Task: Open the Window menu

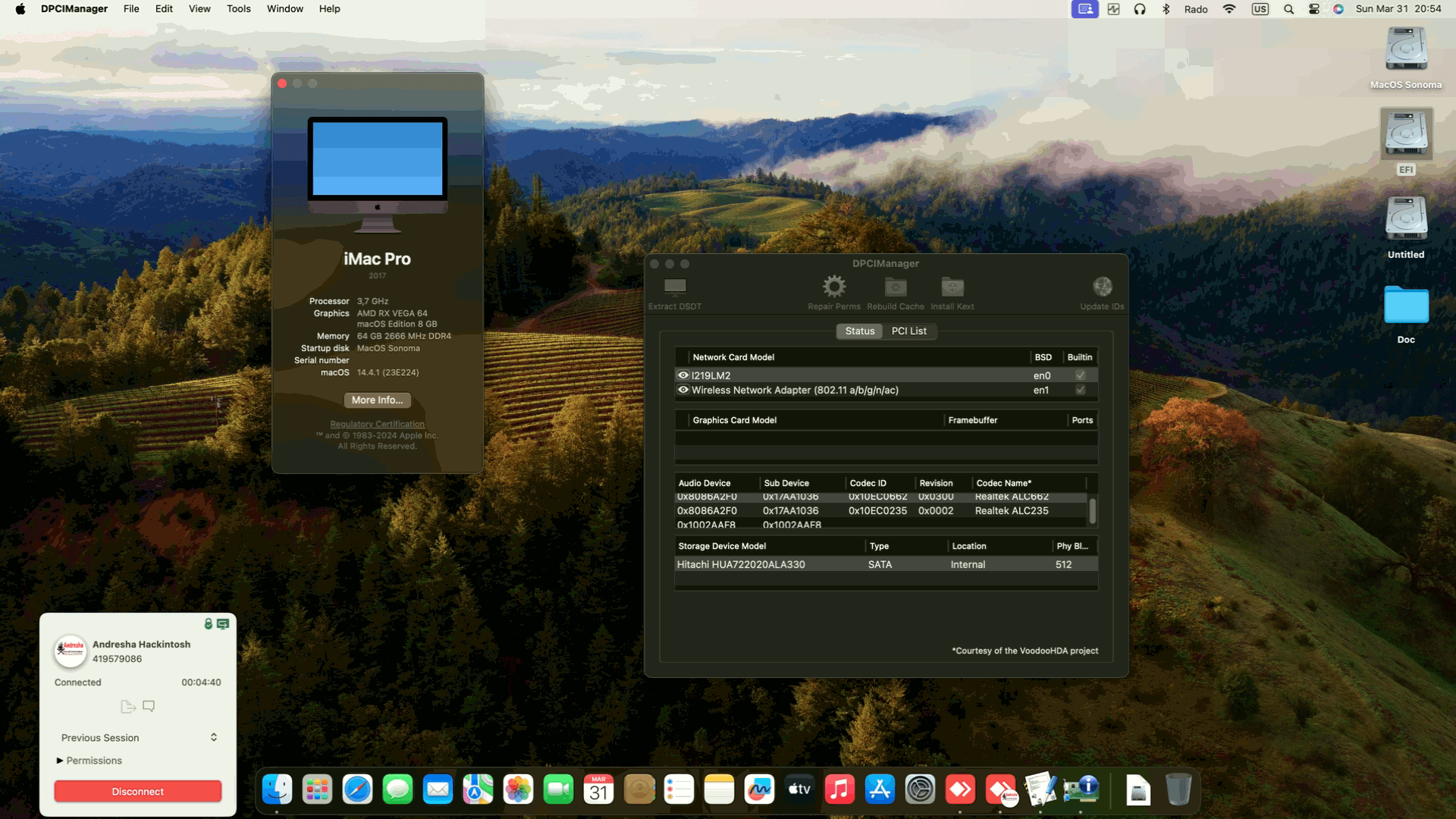Action: pyautogui.click(x=285, y=9)
